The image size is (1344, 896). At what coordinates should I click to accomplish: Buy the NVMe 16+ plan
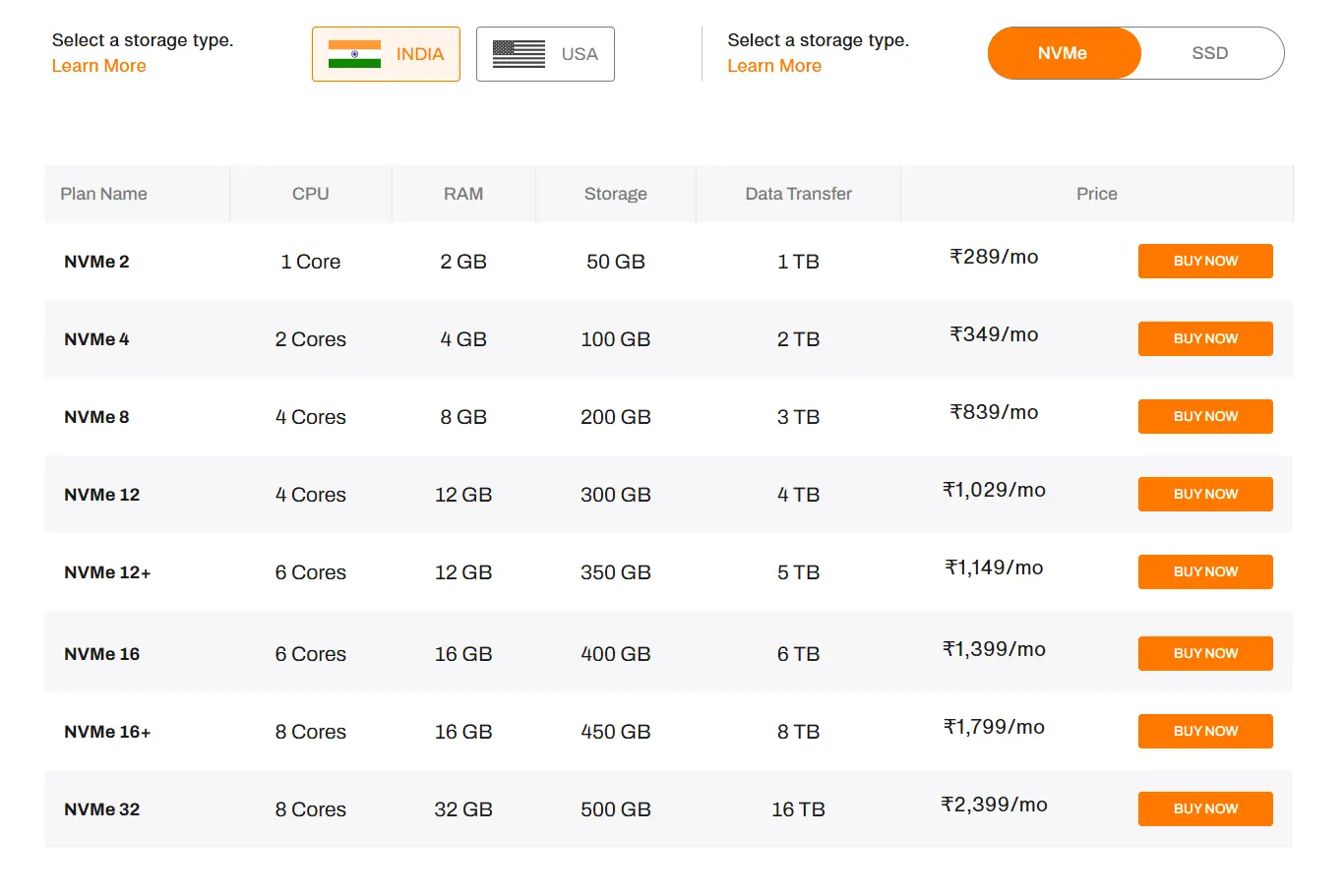point(1204,731)
